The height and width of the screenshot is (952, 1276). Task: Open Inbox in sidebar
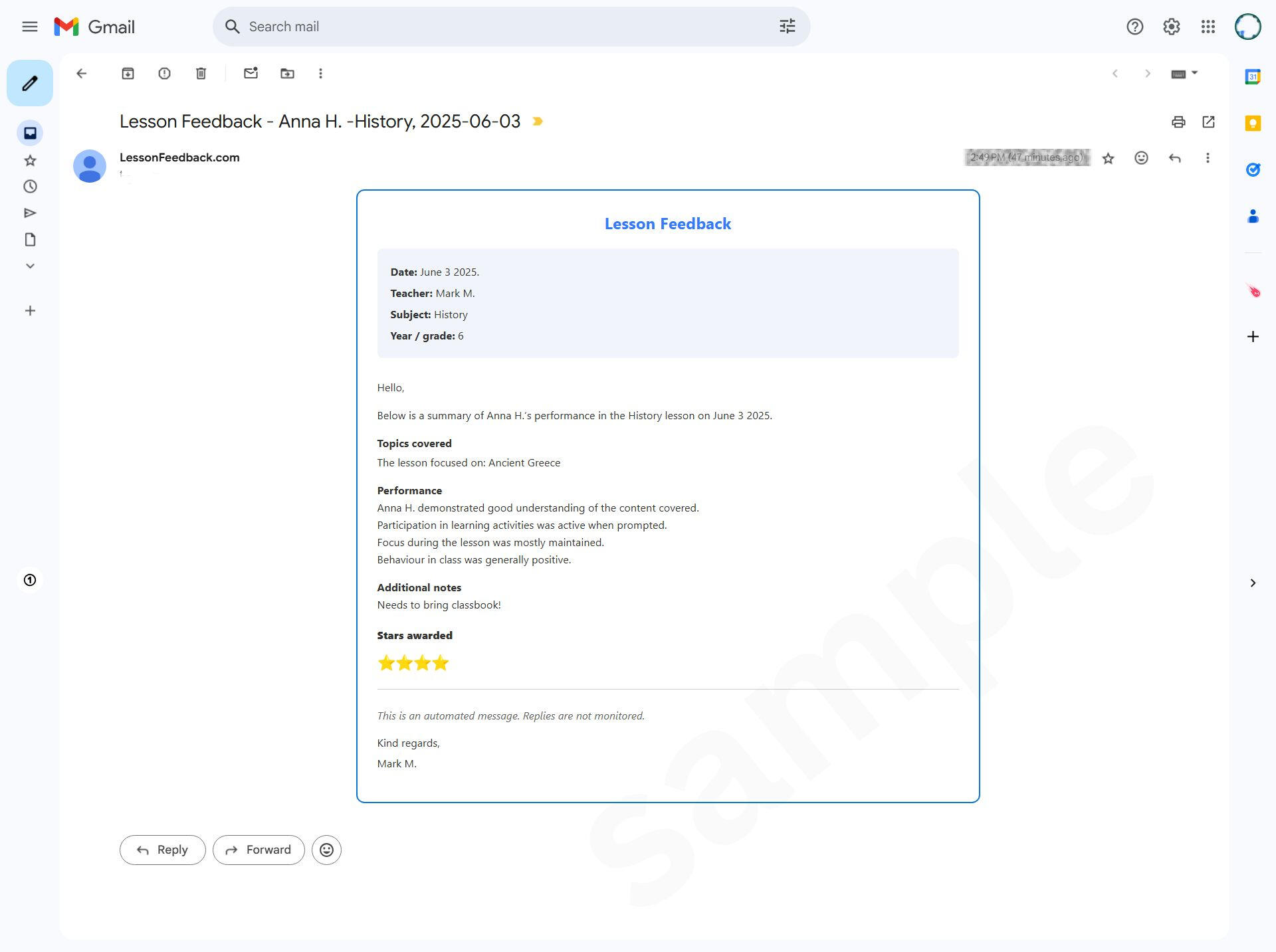[30, 133]
